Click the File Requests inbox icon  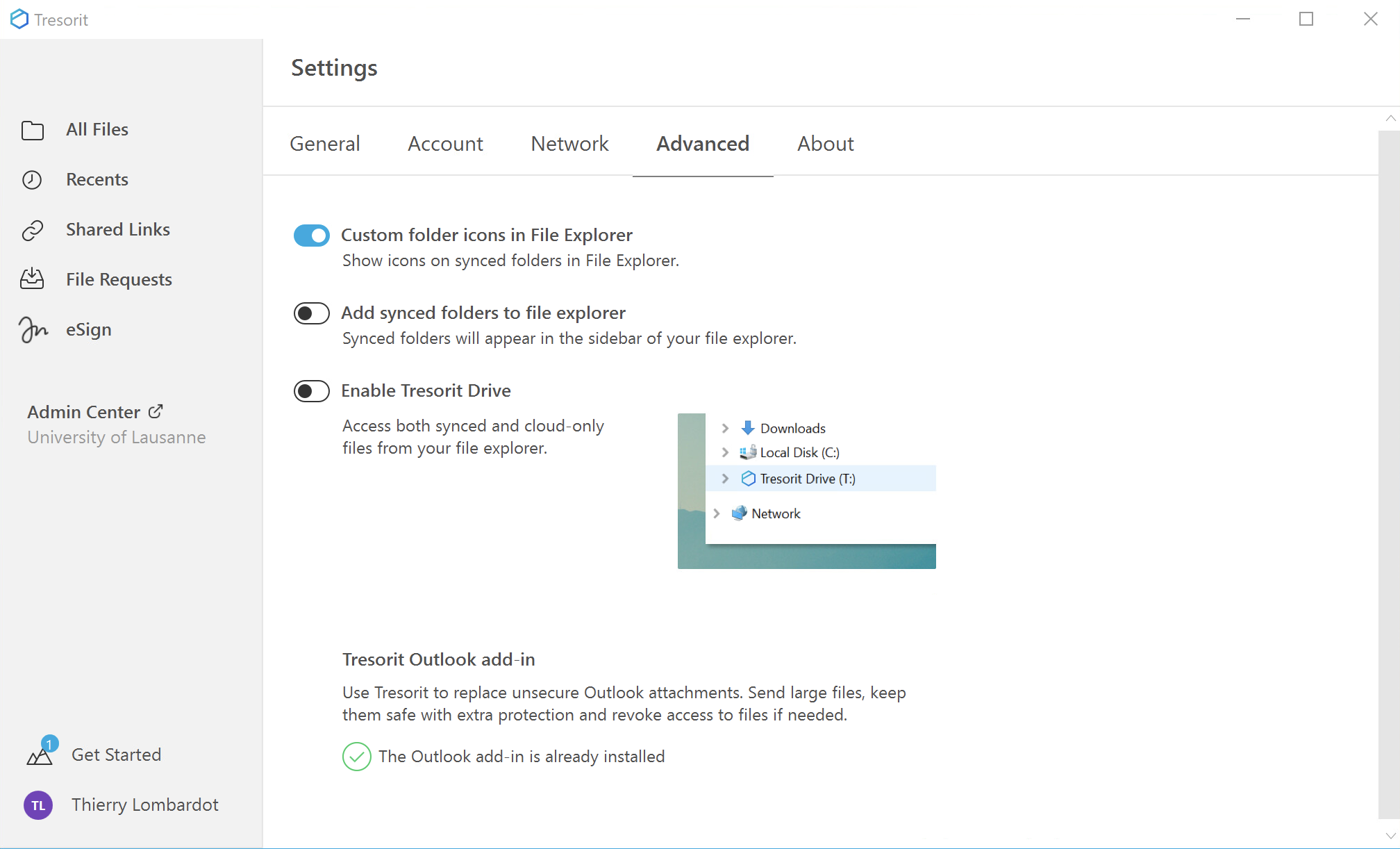pyautogui.click(x=32, y=279)
